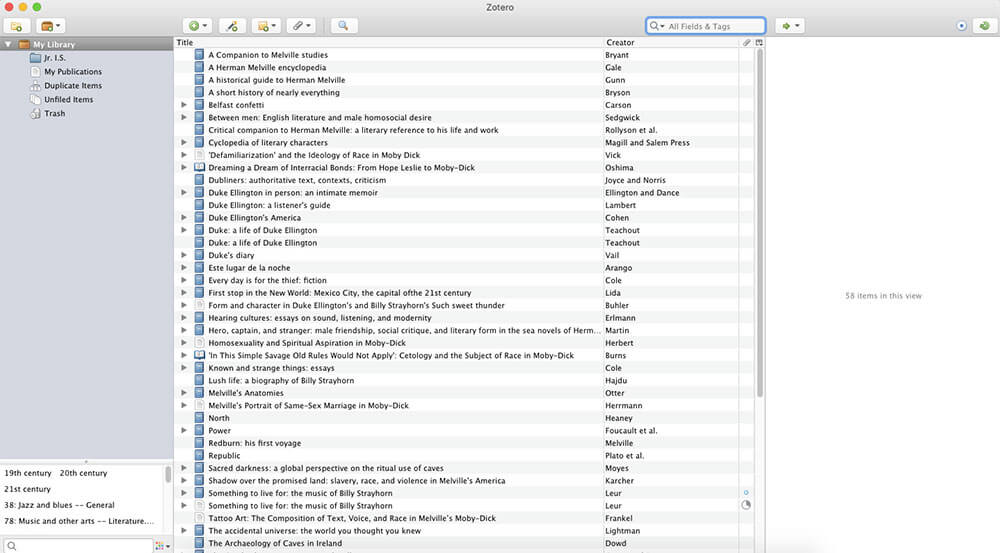Click the items list vertical scrollbar

[x=759, y=223]
